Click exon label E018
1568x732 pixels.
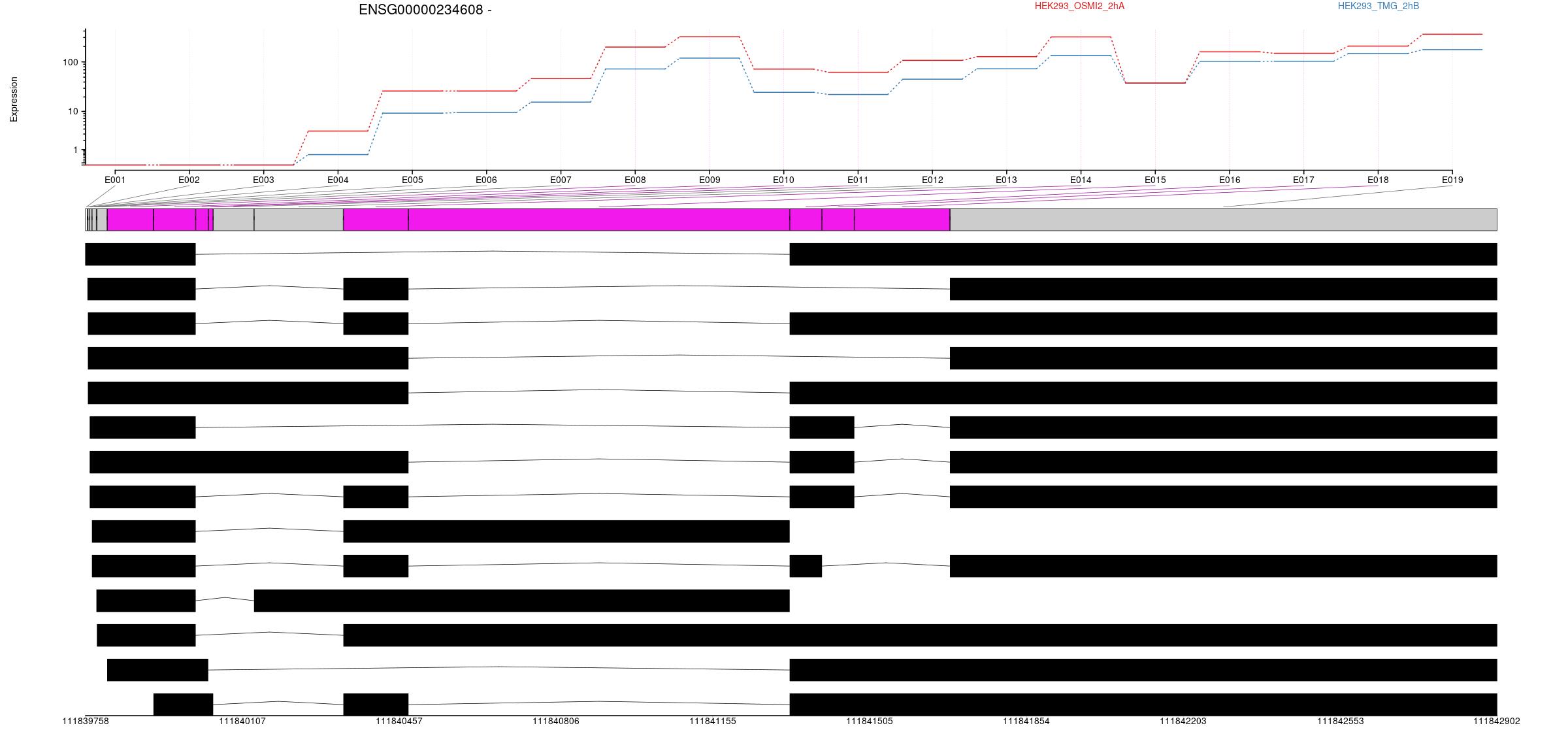(x=1378, y=180)
